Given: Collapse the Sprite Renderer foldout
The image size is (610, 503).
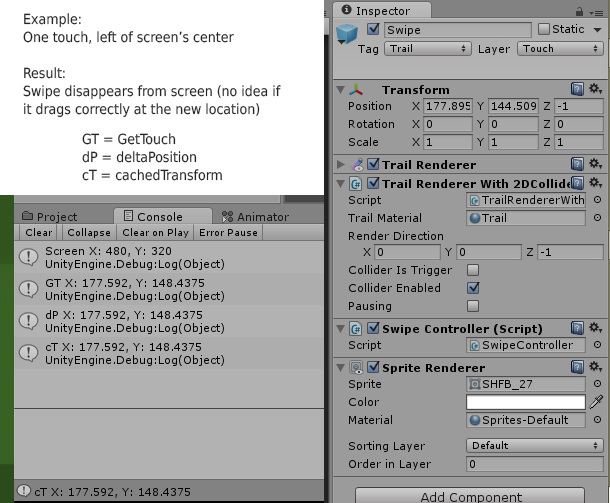Looking at the screenshot, I should click(x=340, y=368).
